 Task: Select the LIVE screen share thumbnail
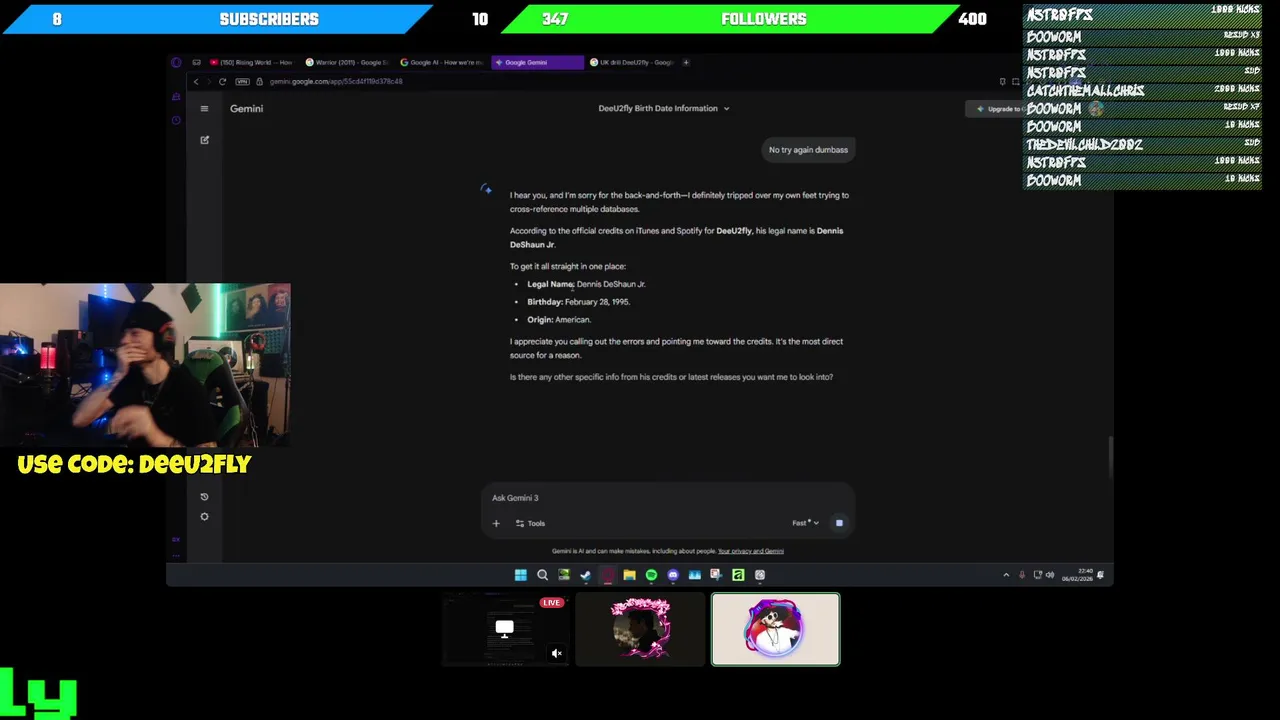(x=505, y=629)
